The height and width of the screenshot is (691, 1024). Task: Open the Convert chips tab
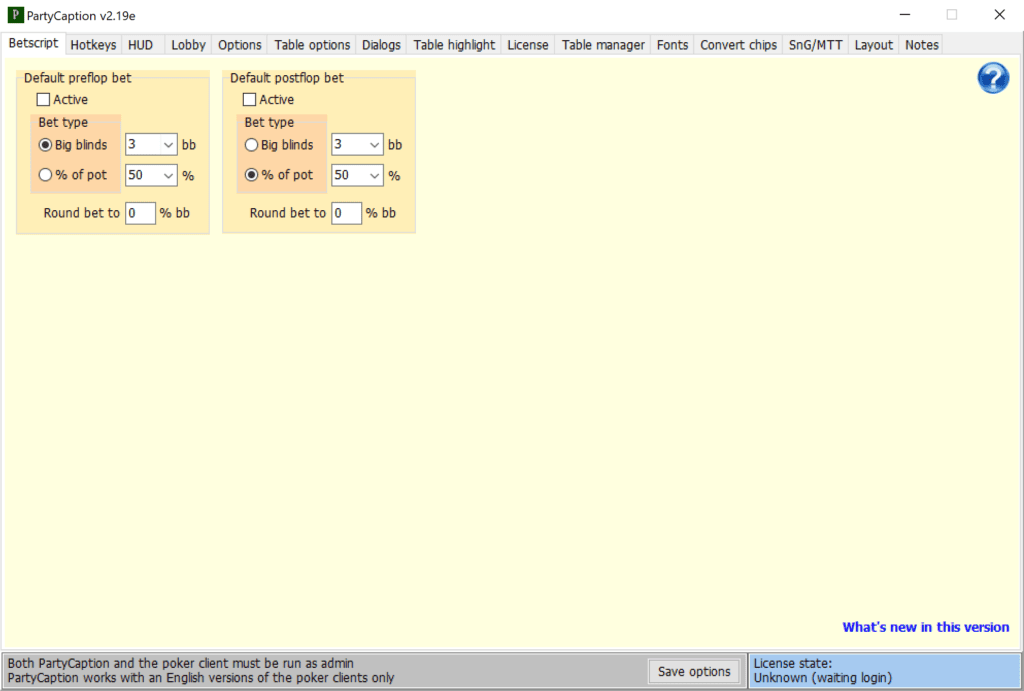click(x=739, y=44)
